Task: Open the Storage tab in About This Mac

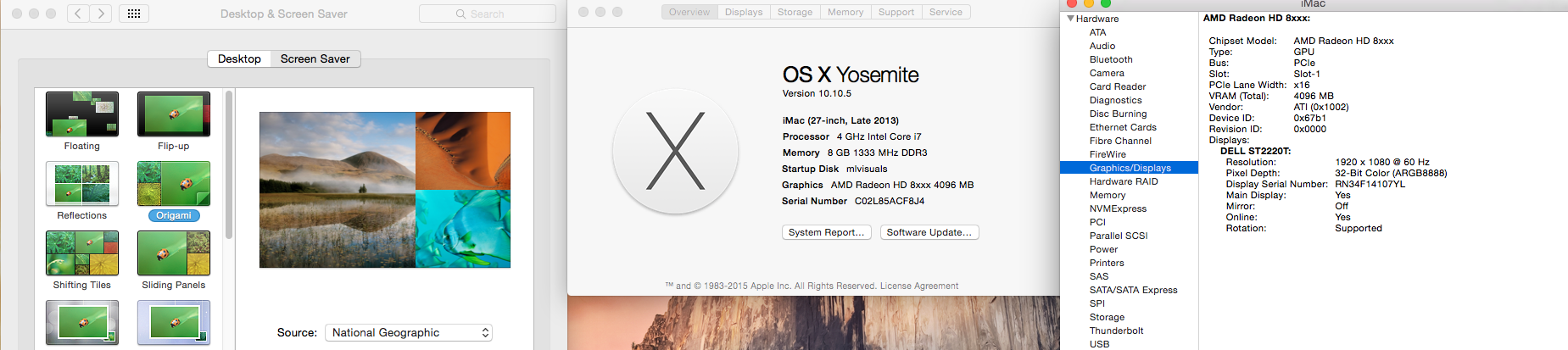Action: pos(795,12)
